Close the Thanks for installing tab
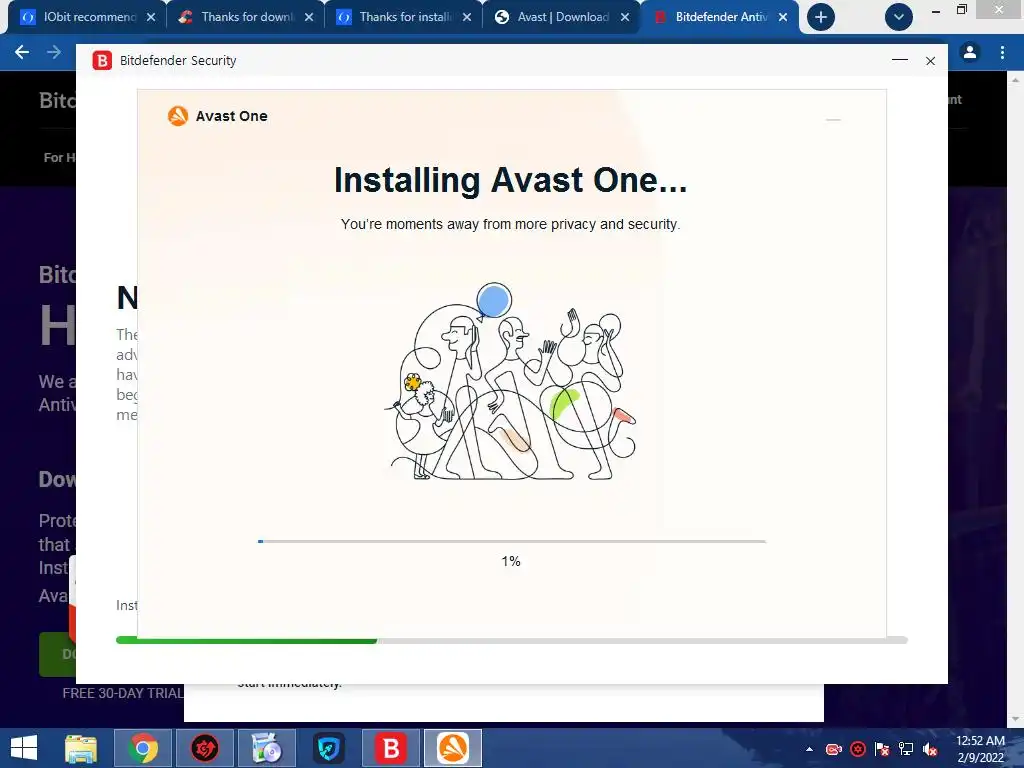 coord(467,17)
